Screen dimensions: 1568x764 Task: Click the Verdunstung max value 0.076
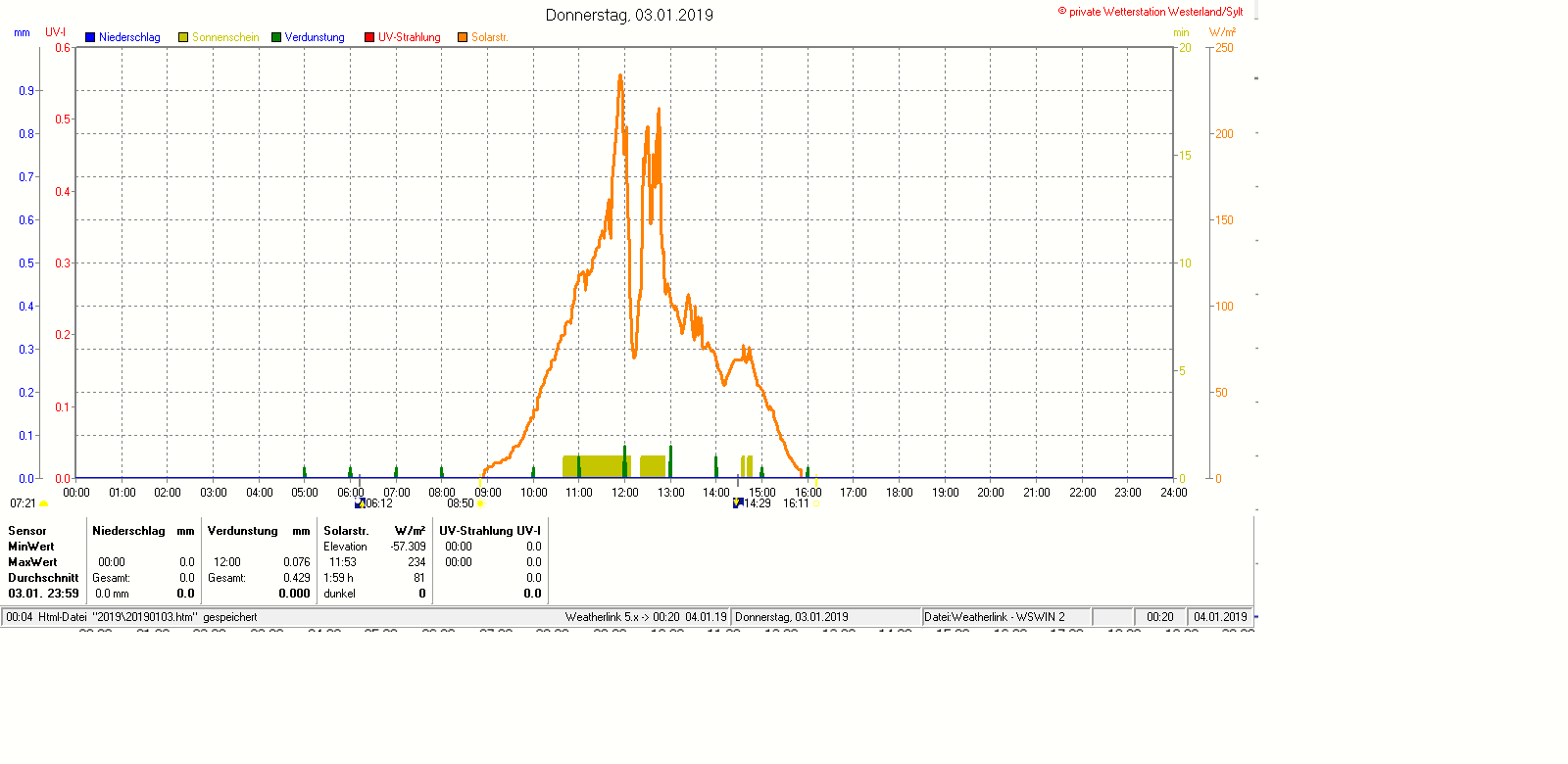pos(297,562)
